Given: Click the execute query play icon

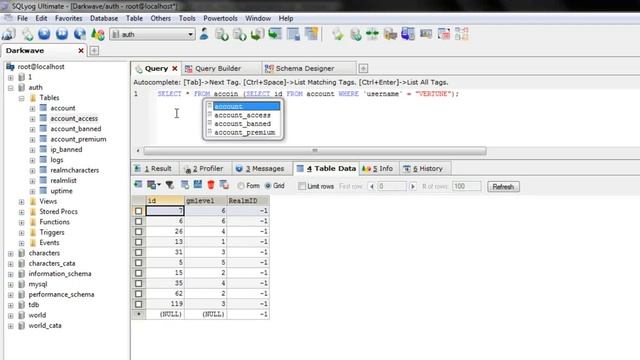Looking at the screenshot, I should 44,34.
